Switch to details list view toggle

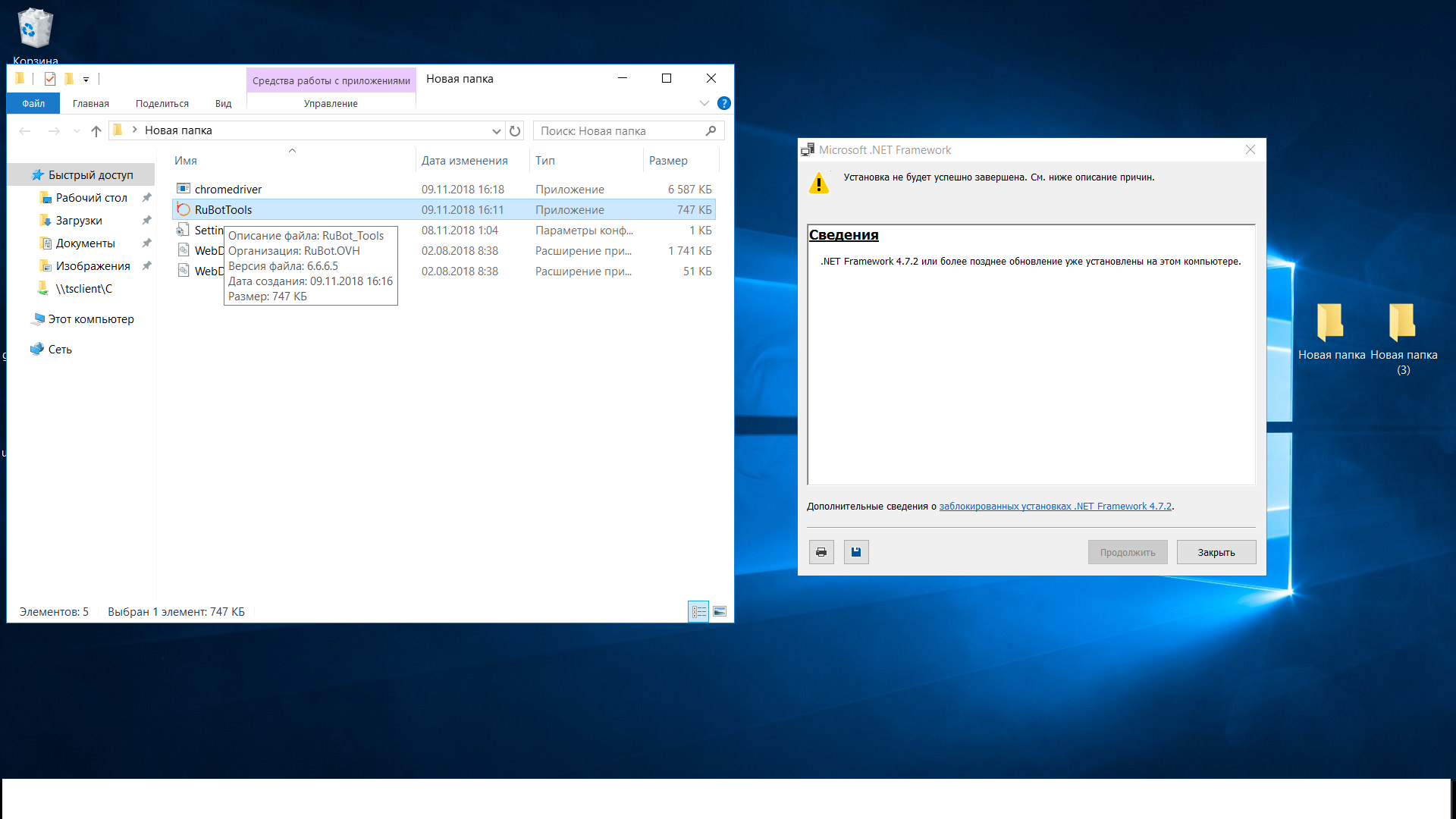[x=698, y=611]
